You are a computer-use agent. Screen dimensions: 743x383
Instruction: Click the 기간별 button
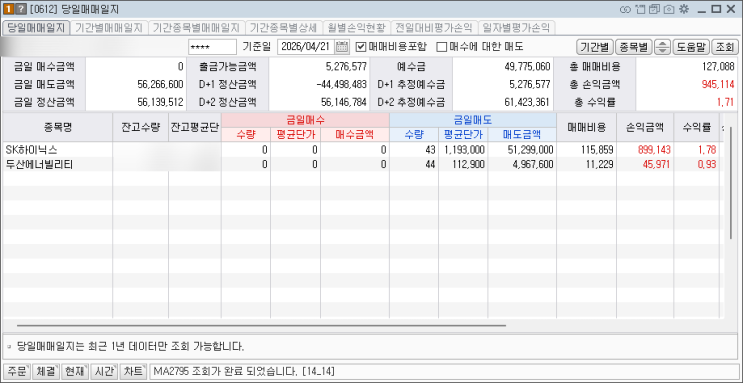coord(595,46)
